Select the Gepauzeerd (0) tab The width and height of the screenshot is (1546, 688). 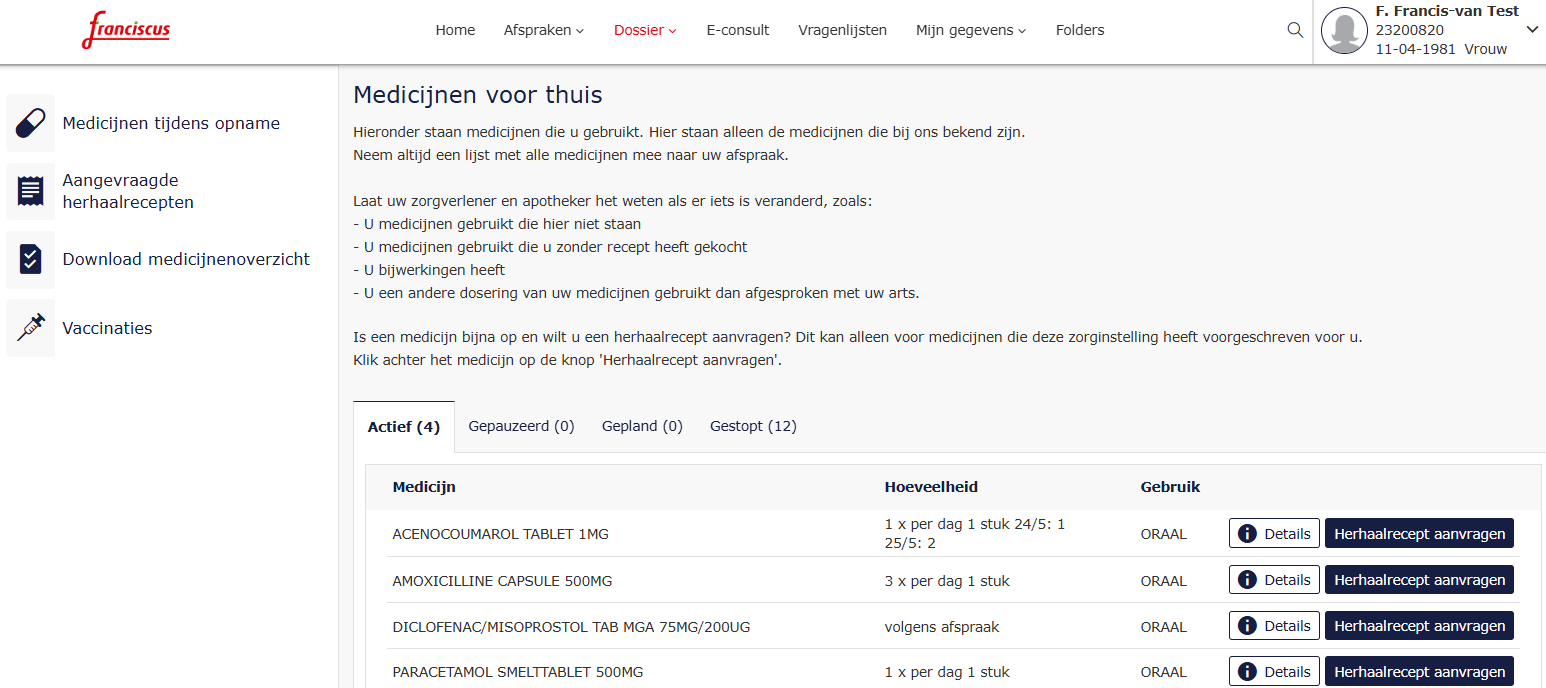point(521,426)
